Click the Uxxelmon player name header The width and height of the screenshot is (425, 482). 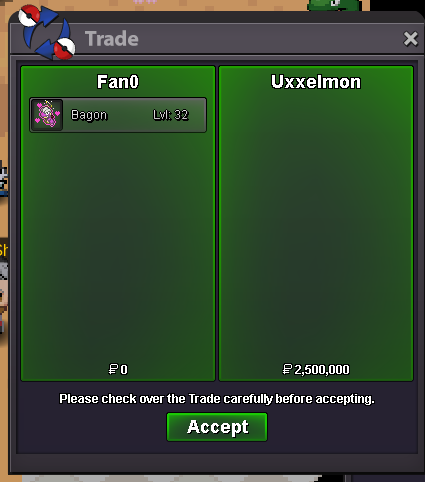[316, 82]
